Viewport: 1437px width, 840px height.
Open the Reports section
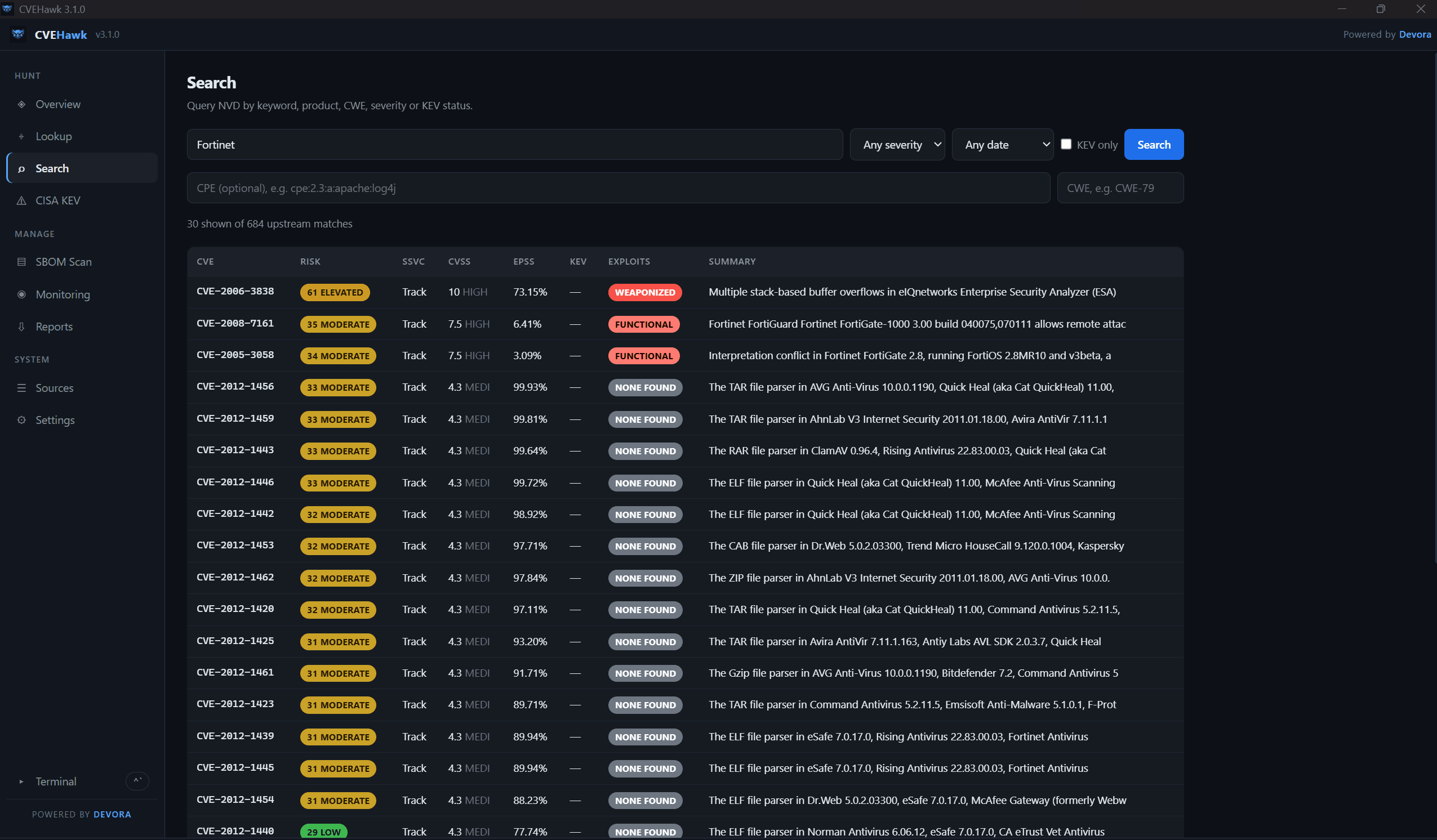(x=82, y=327)
